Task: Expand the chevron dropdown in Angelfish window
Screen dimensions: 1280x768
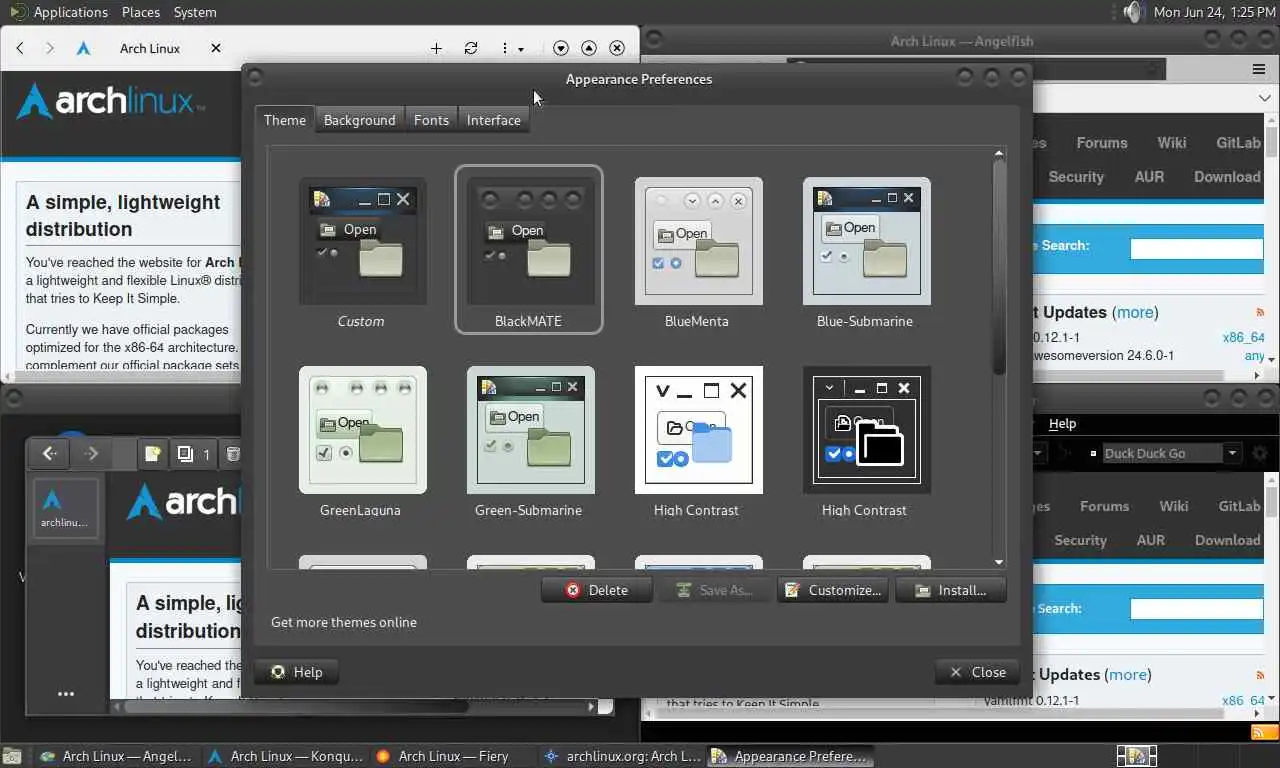Action: click(x=1265, y=98)
